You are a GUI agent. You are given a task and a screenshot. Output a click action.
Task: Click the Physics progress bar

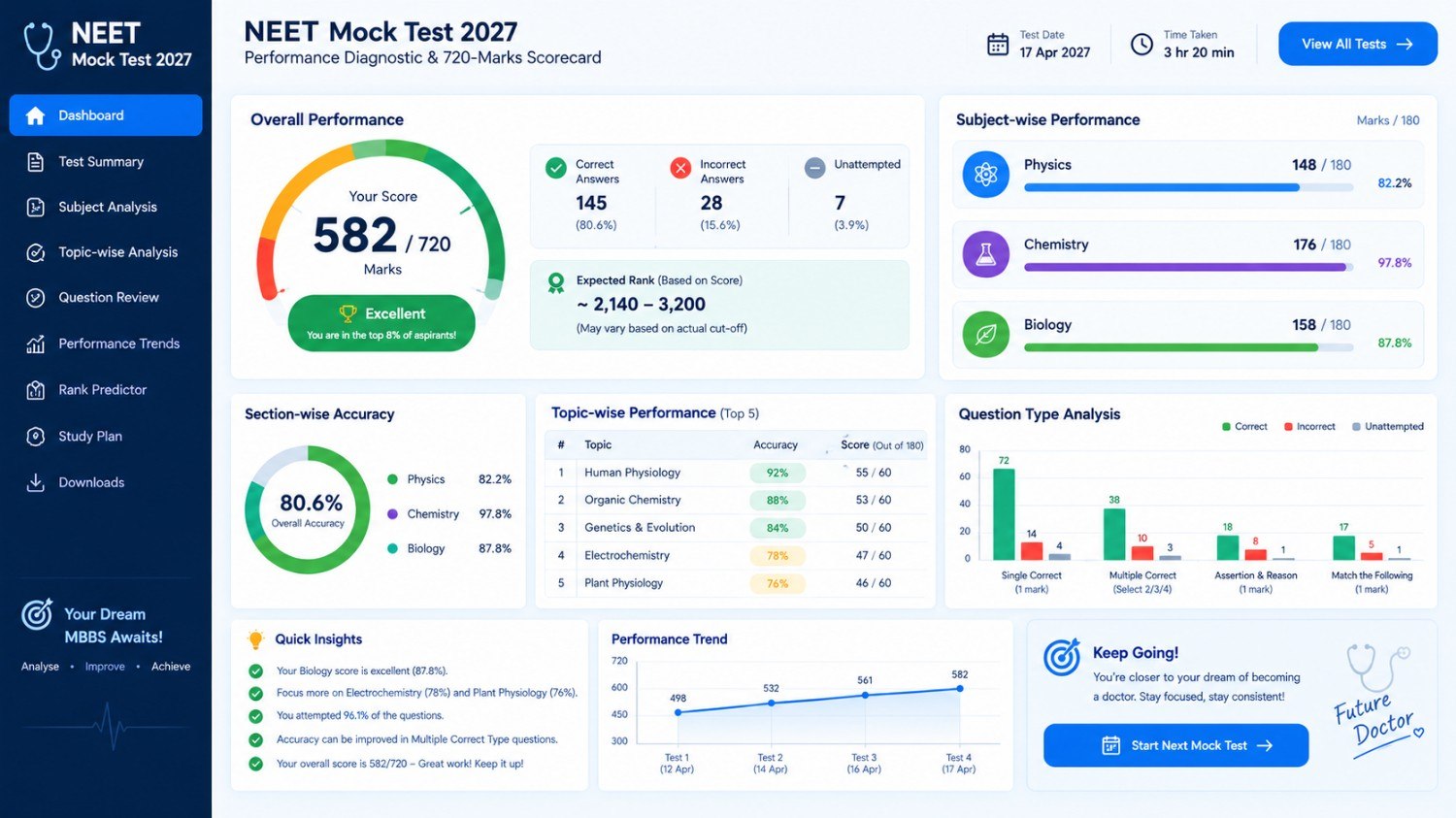coord(1188,188)
